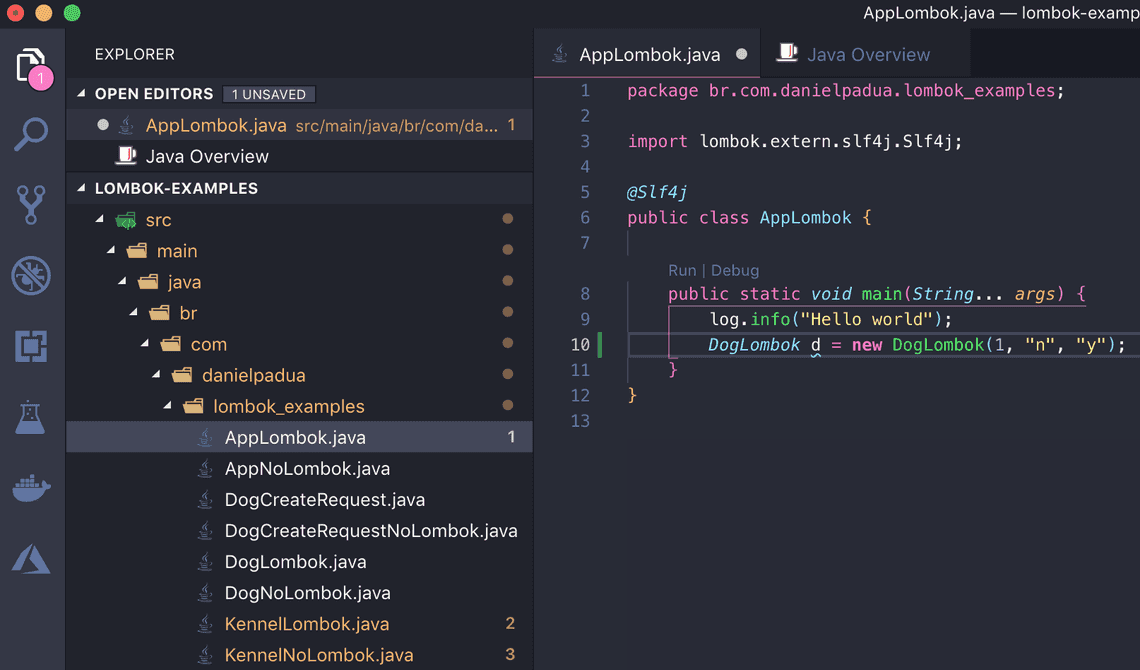
Task: Switch to the Java Overview tab
Action: click(865, 54)
